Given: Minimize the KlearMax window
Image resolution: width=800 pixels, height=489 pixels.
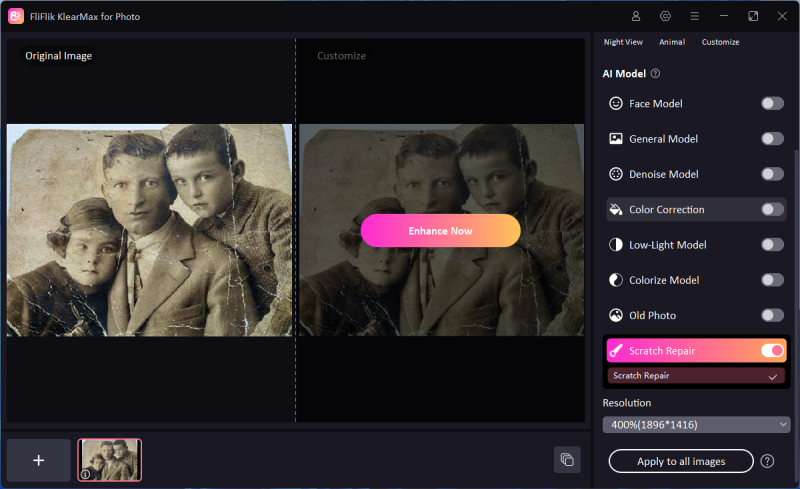Looking at the screenshot, I should [x=723, y=16].
